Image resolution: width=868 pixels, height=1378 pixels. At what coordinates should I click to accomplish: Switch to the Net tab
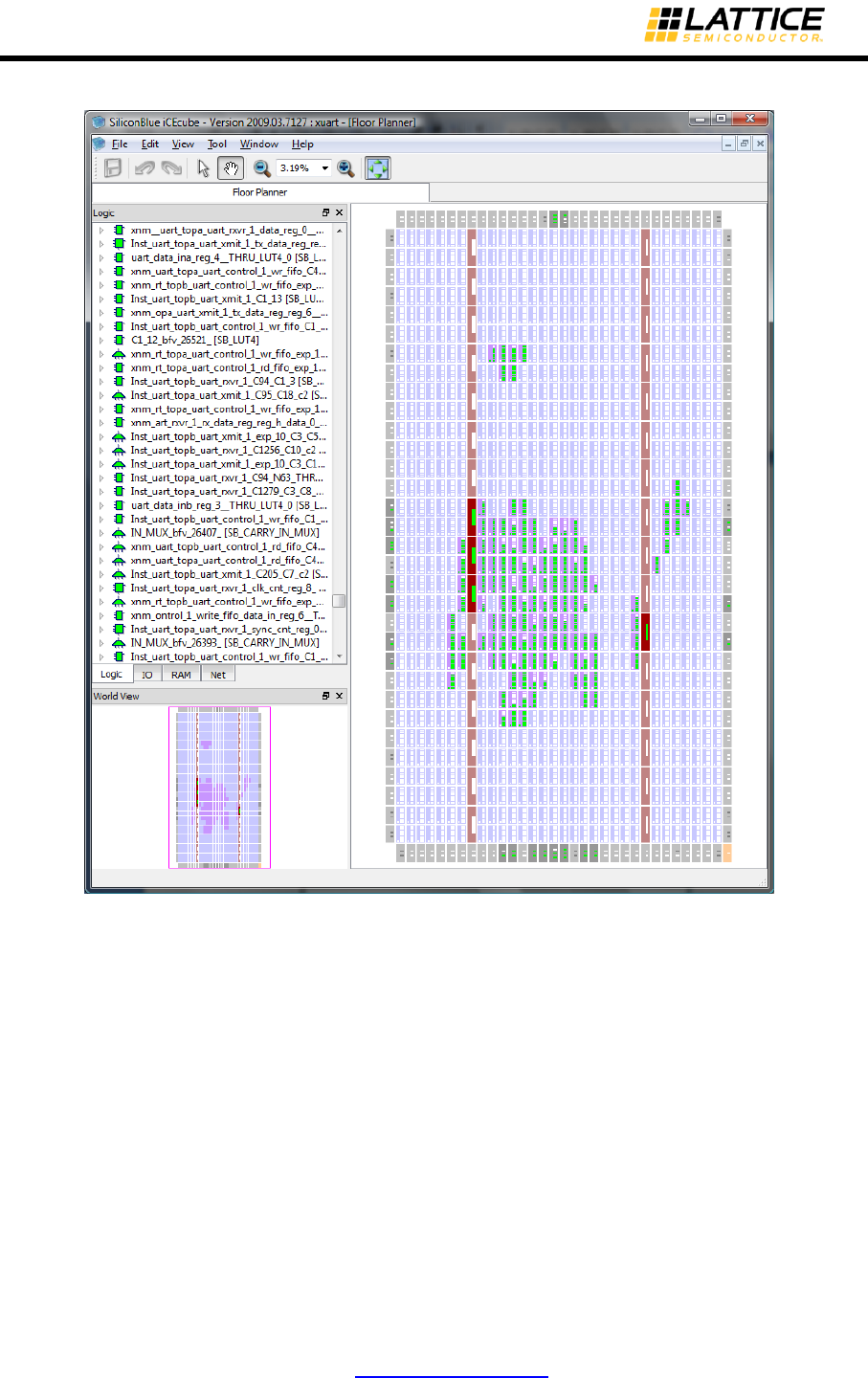[x=218, y=675]
